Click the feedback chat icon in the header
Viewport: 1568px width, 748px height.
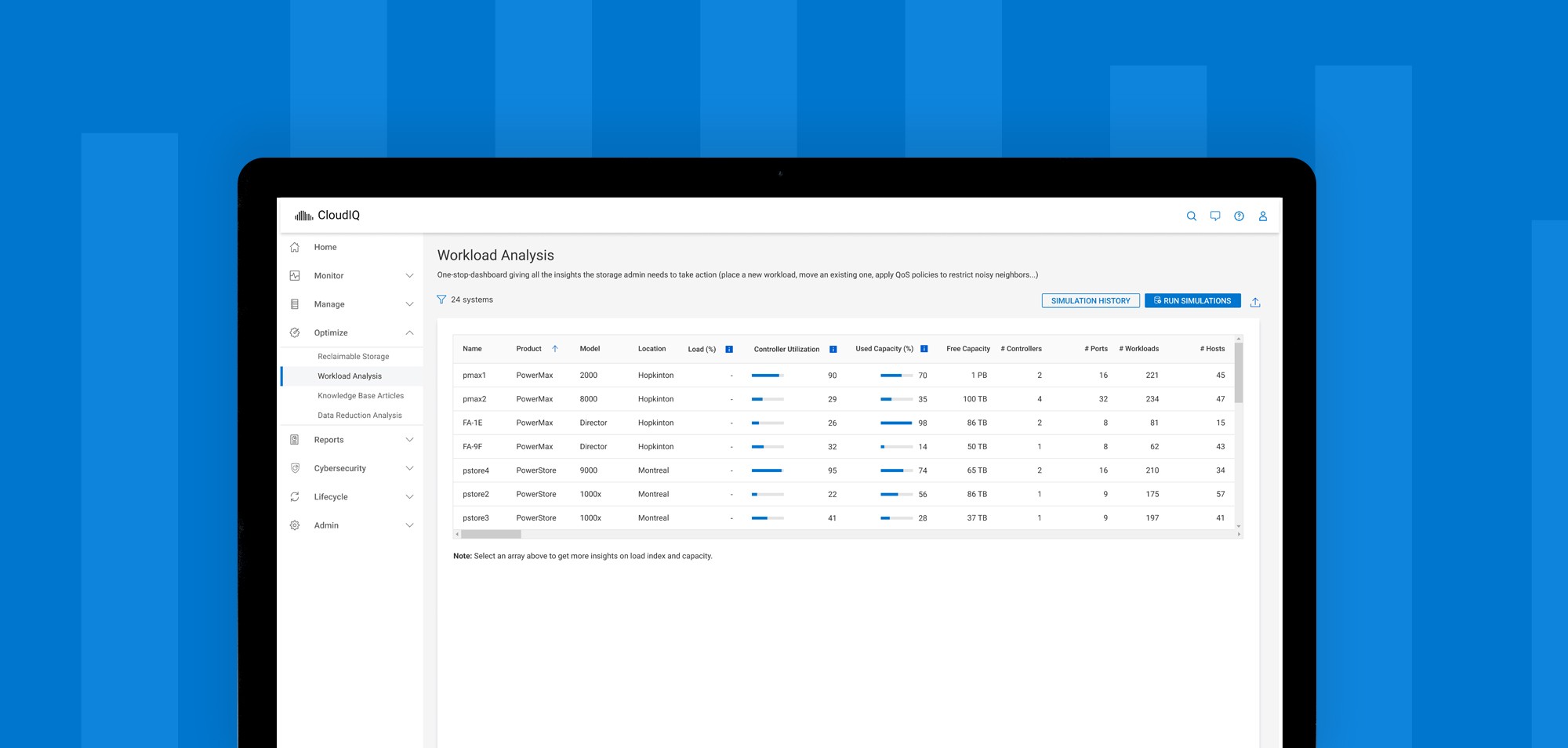1215,216
